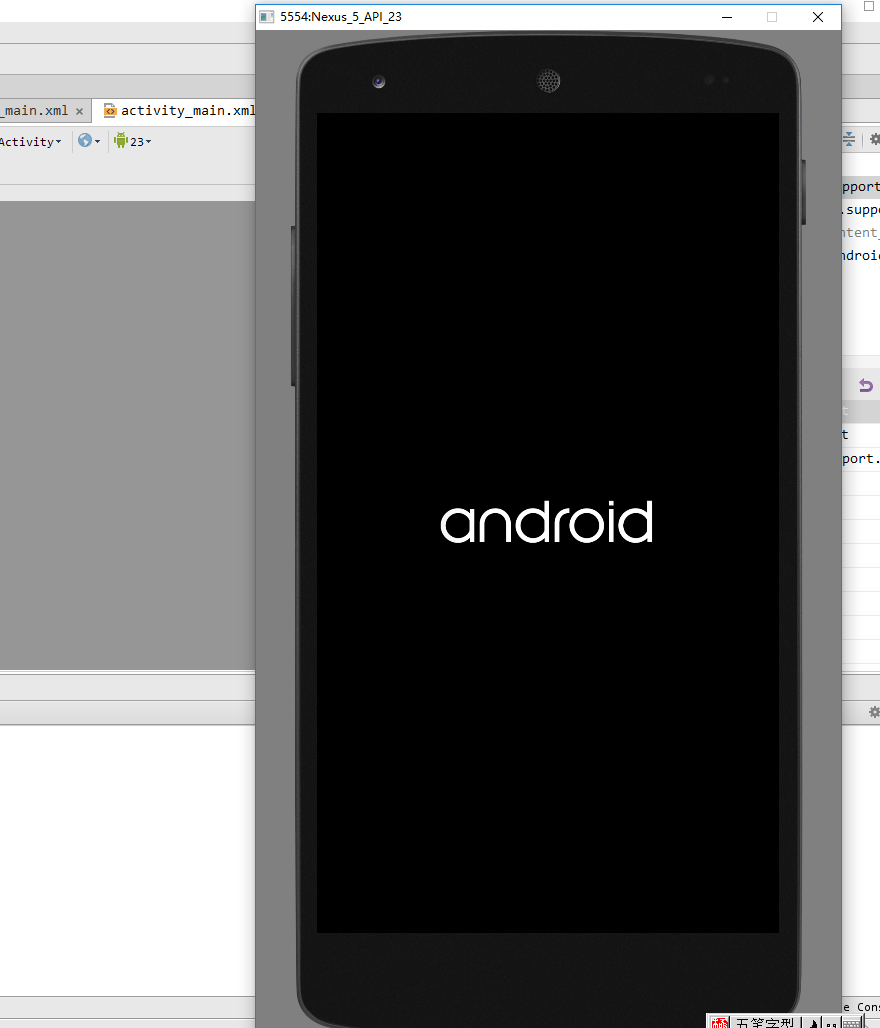880x1028 pixels.
Task: Click the purple undo arrow in properties panel
Action: coord(866,386)
